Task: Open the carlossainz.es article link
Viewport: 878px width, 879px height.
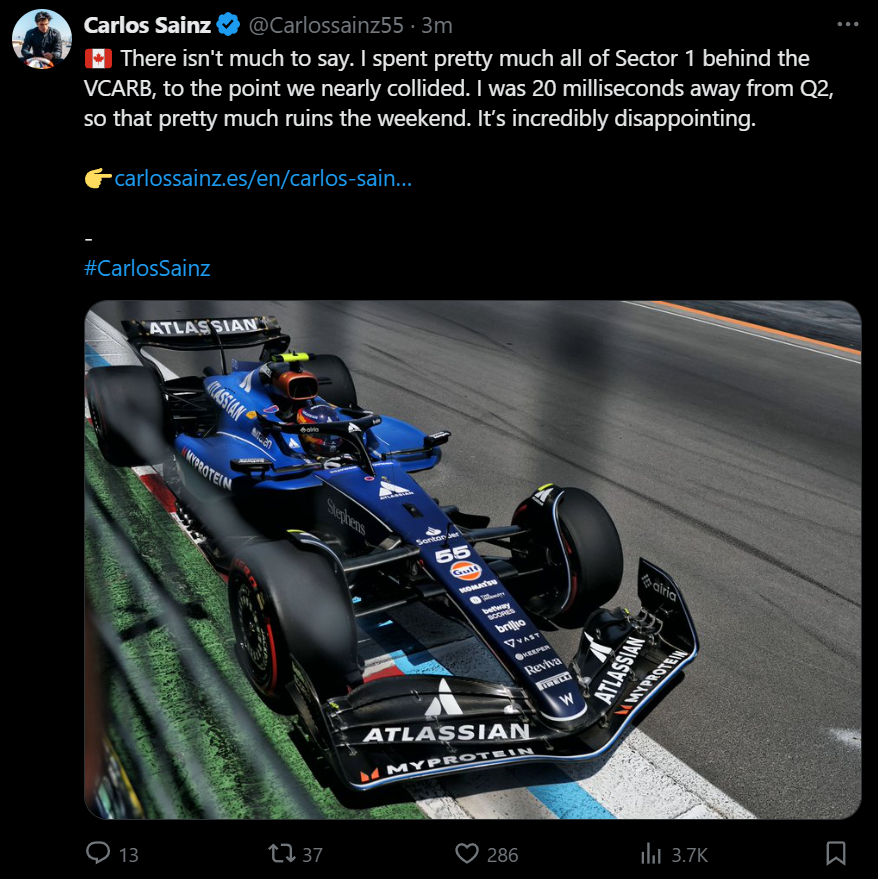Action: coord(263,178)
